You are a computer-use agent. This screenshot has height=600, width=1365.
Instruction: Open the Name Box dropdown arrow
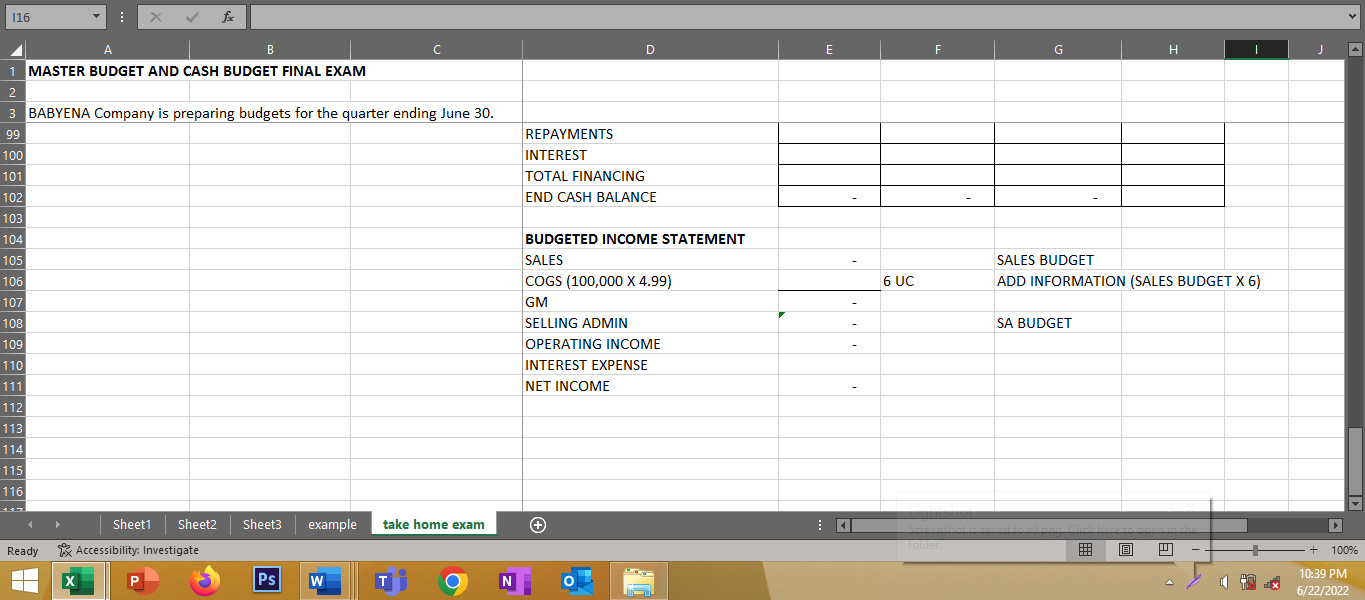point(97,16)
